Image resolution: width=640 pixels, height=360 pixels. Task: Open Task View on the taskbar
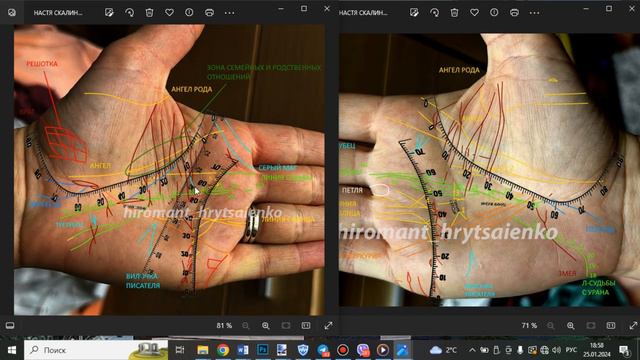coord(180,350)
